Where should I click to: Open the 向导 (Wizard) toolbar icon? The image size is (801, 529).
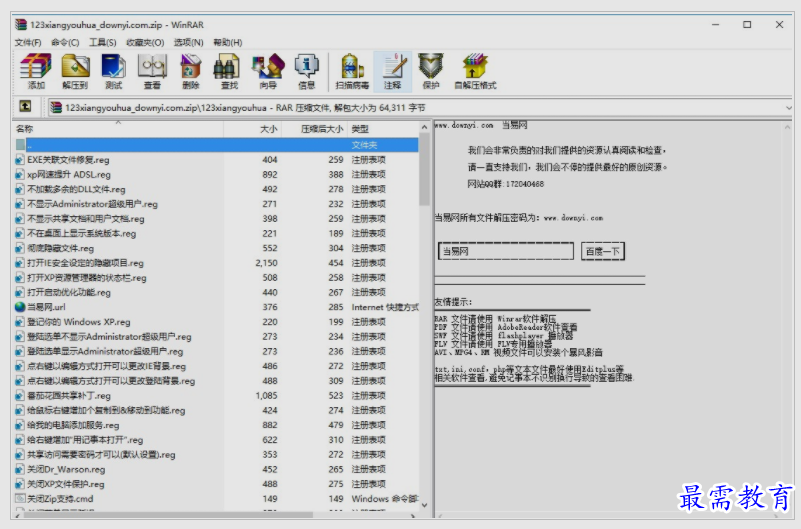click(268, 71)
